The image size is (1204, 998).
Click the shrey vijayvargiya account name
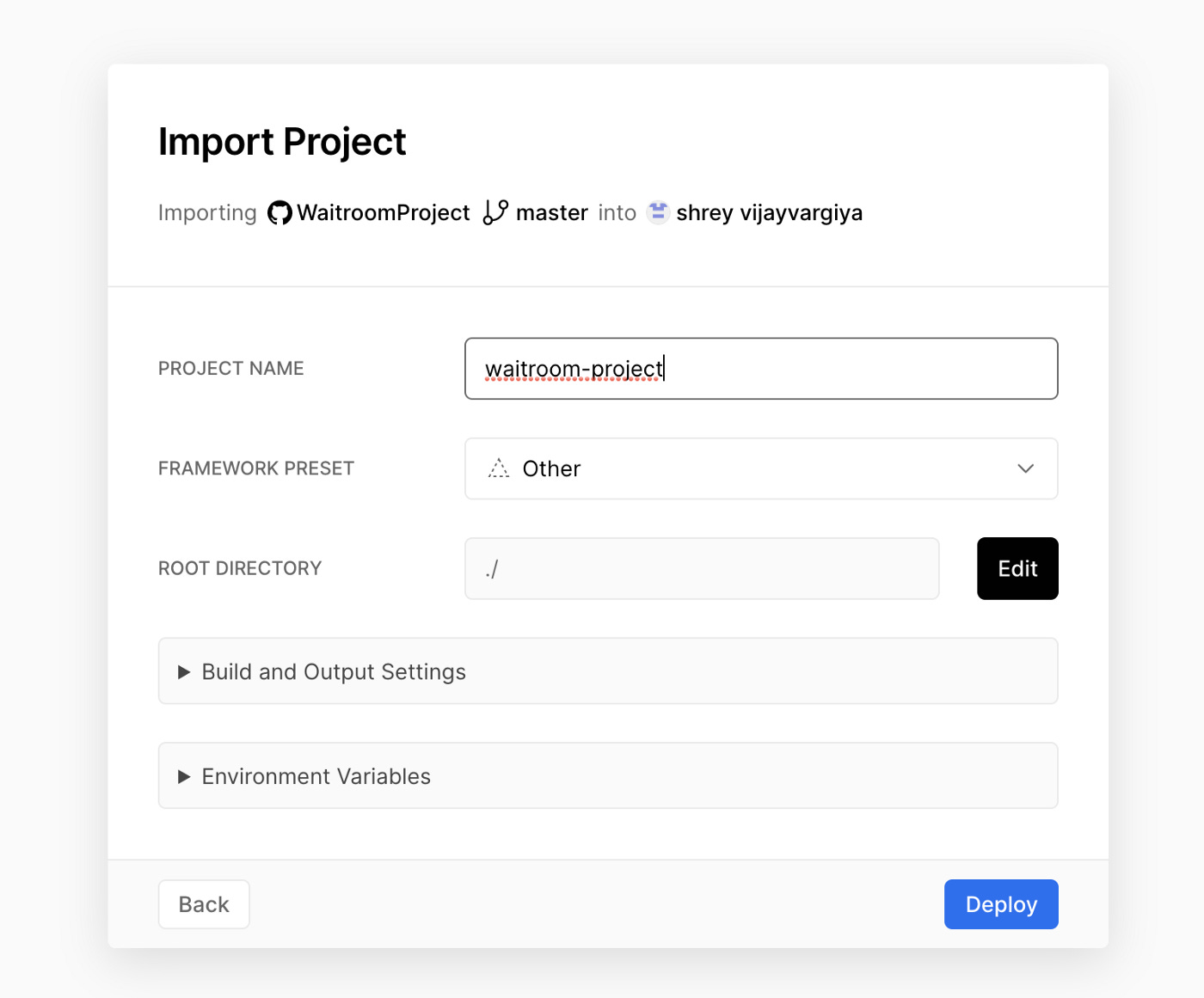coord(769,212)
